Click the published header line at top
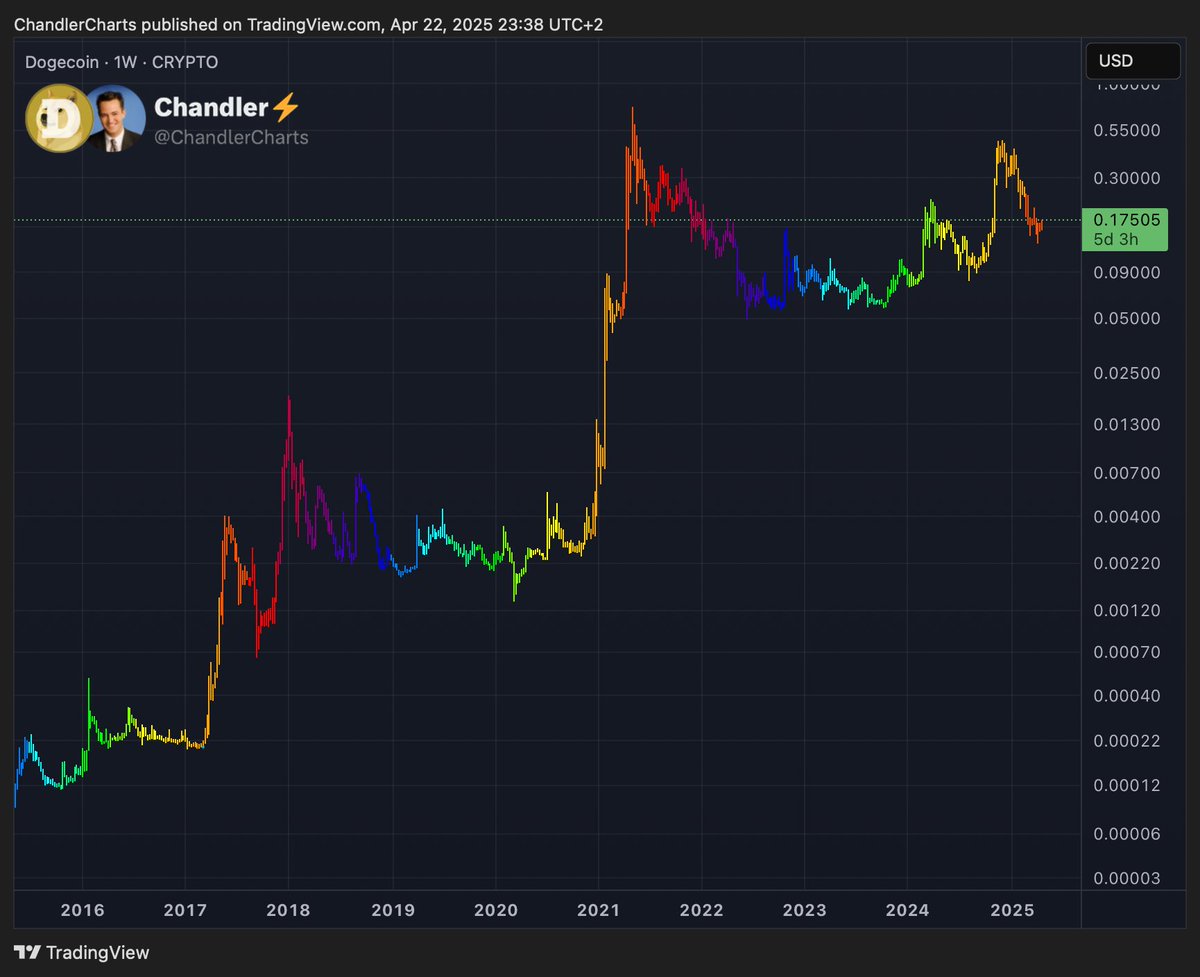This screenshot has height=977, width=1200. pyautogui.click(x=309, y=24)
